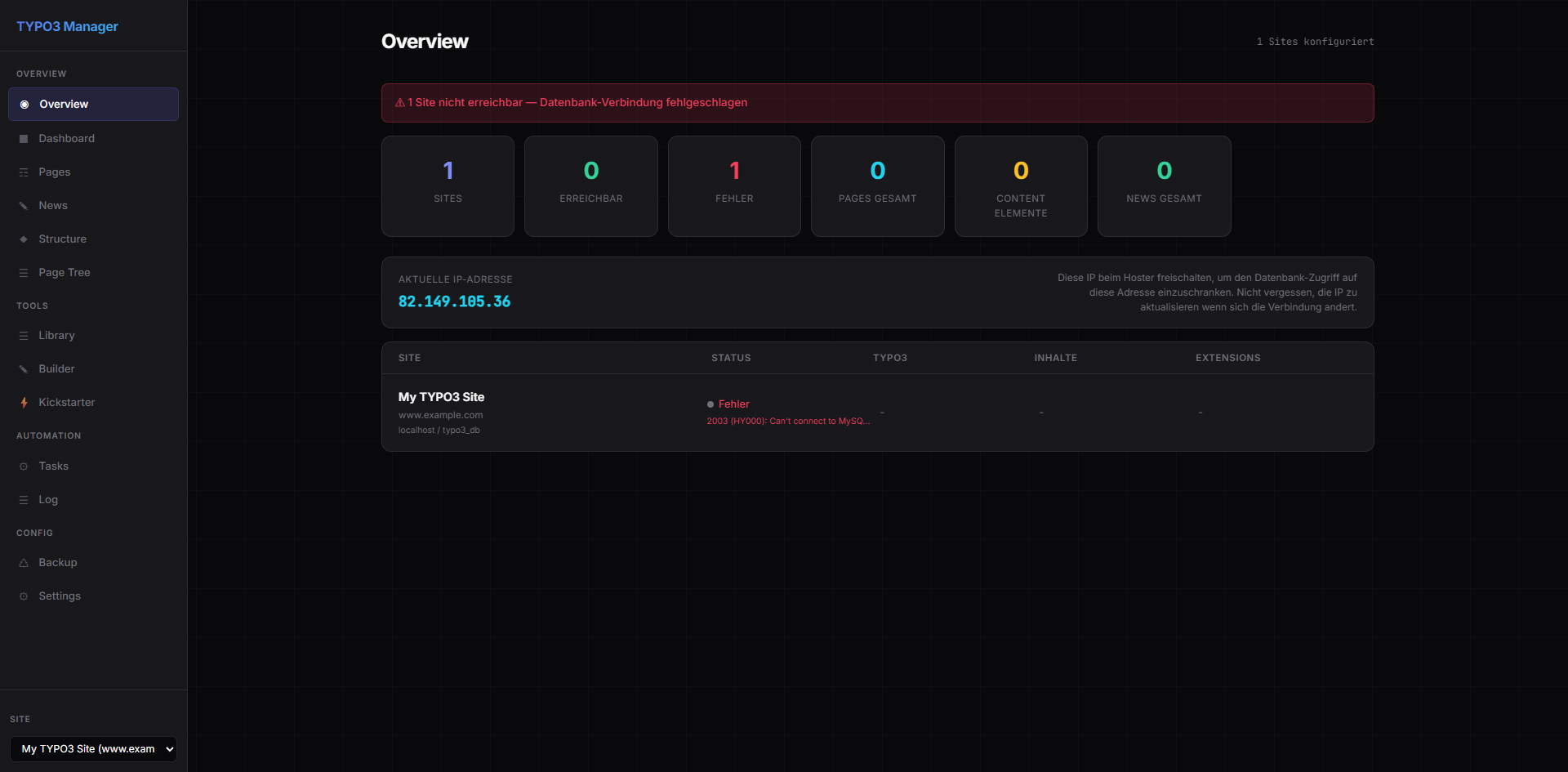Go to the Library tool

(x=56, y=336)
